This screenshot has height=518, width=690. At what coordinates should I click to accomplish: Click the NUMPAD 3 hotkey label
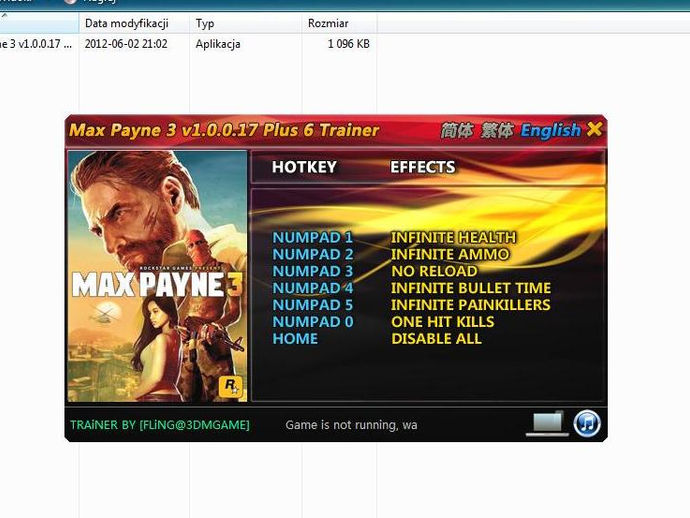point(312,271)
